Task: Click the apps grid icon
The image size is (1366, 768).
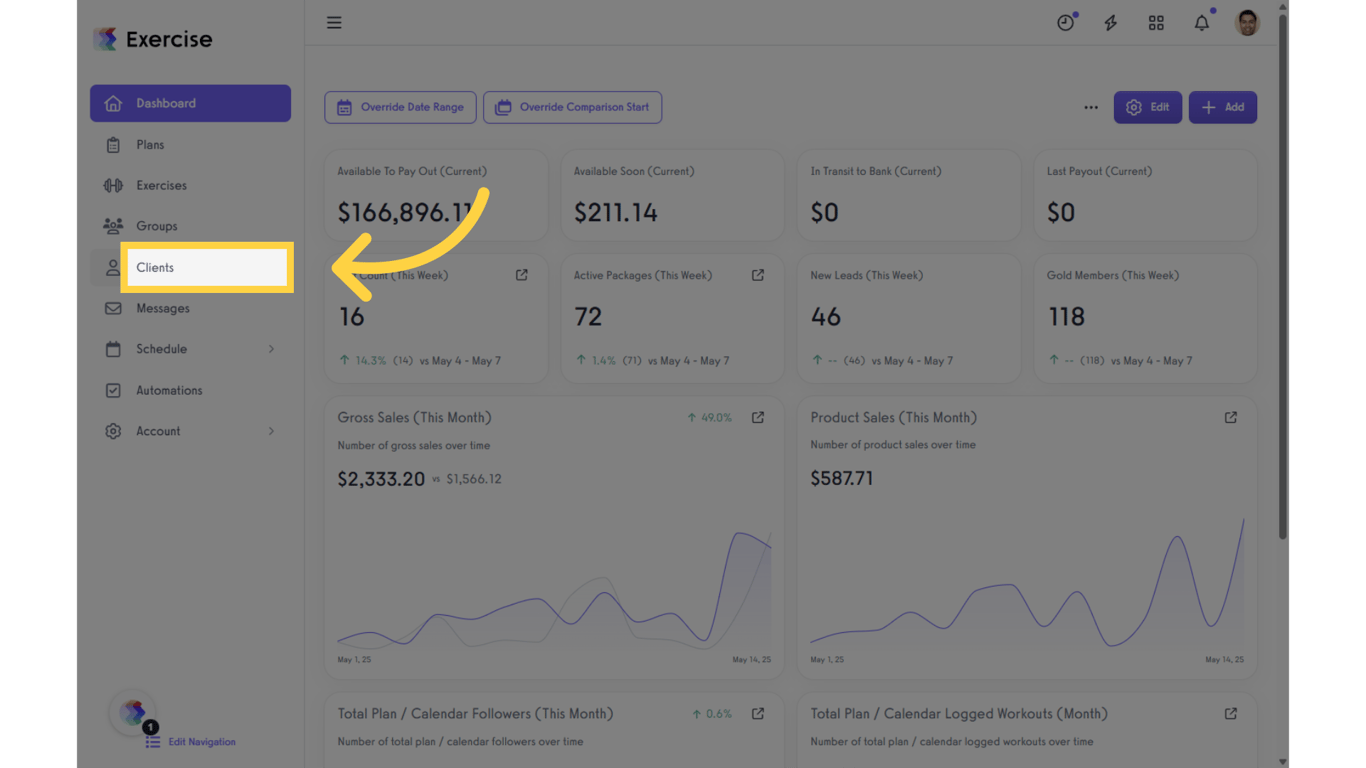Action: tap(1156, 22)
